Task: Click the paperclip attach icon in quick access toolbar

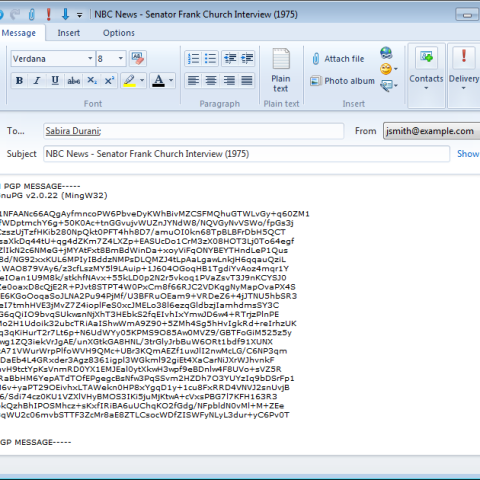Action: tap(32, 14)
